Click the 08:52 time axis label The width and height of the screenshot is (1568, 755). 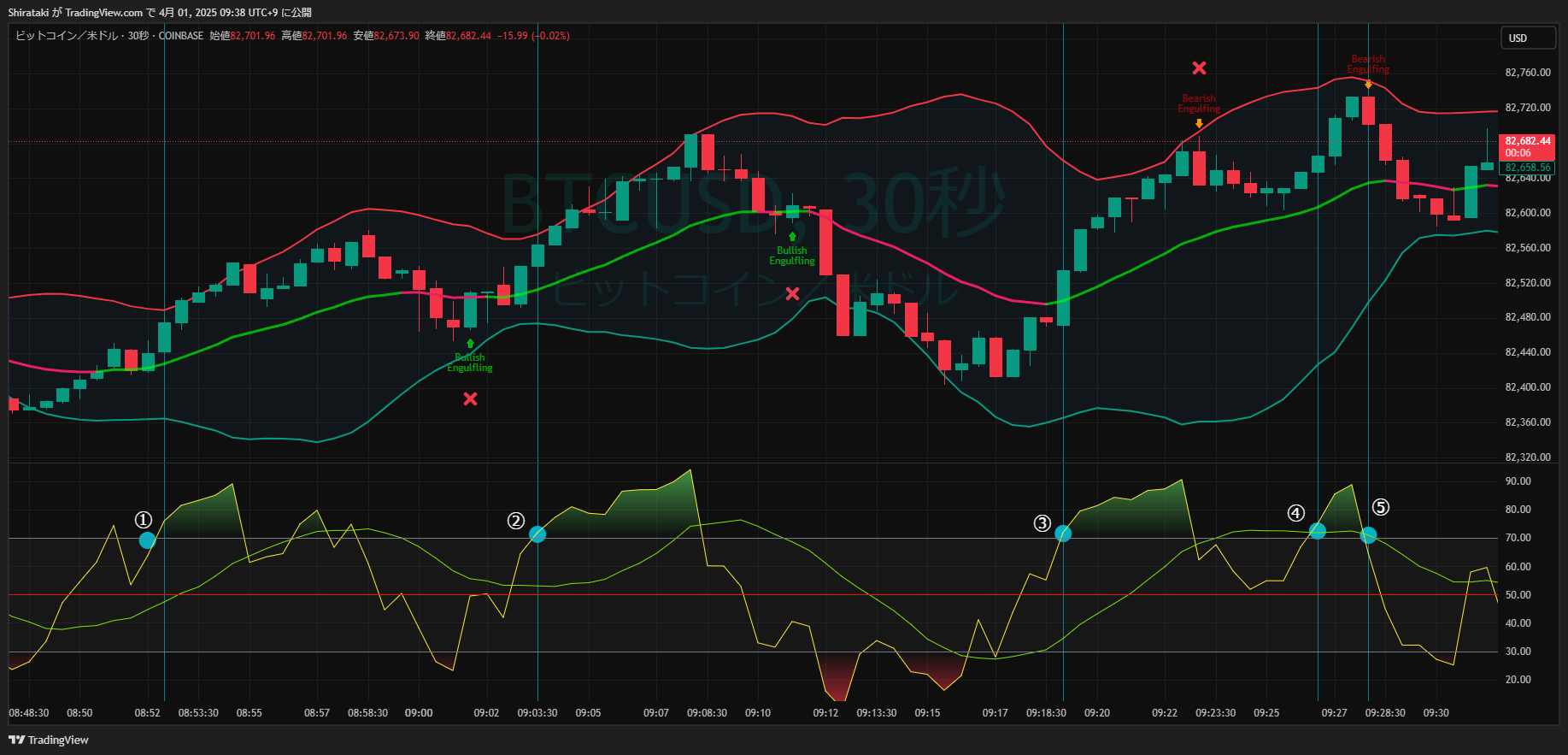coord(148,713)
